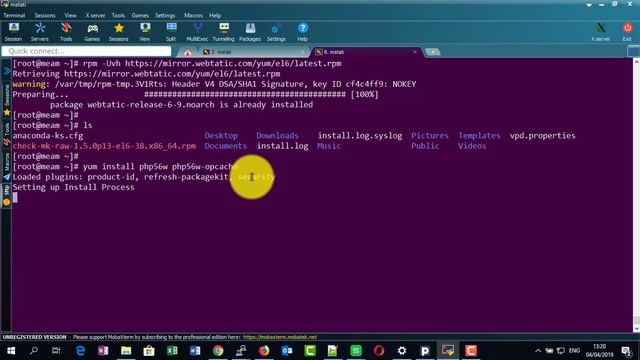Image resolution: width=640 pixels, height=360 pixels.
Task: Open the Session toolbar icon
Action: (13, 32)
